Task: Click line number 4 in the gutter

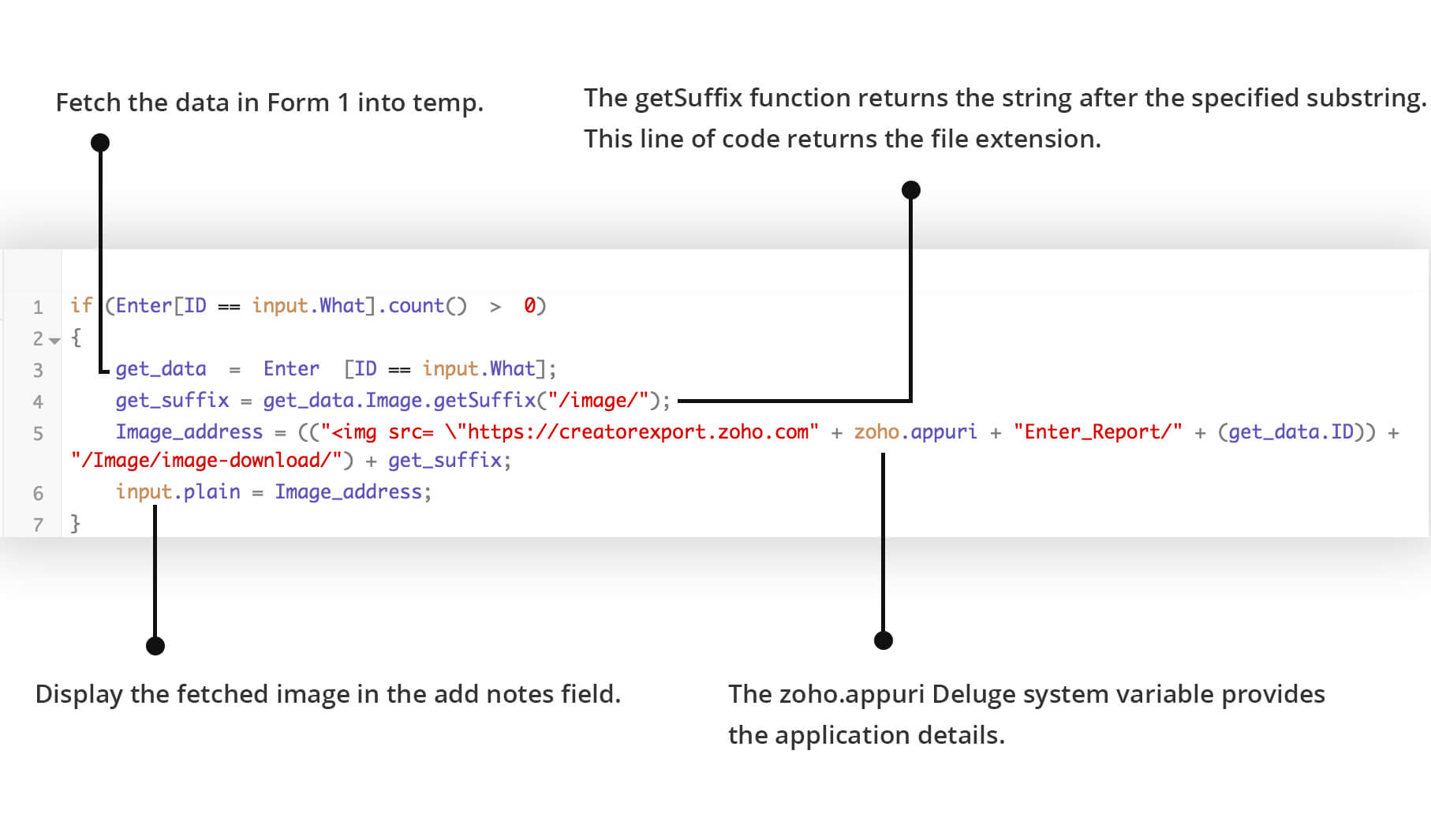Action: (38, 401)
